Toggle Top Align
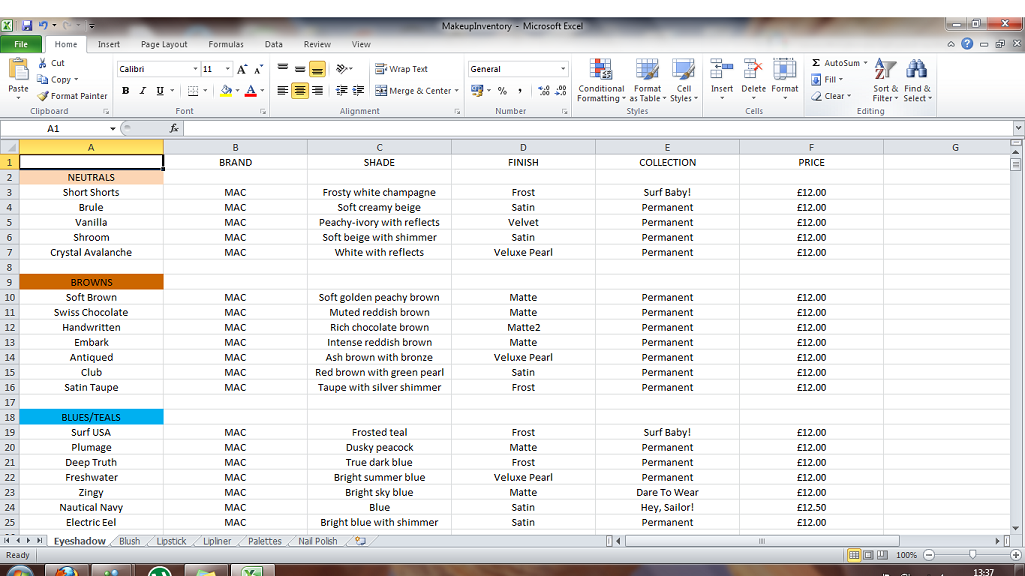Screen dimensions: 1025x576 tap(282, 69)
